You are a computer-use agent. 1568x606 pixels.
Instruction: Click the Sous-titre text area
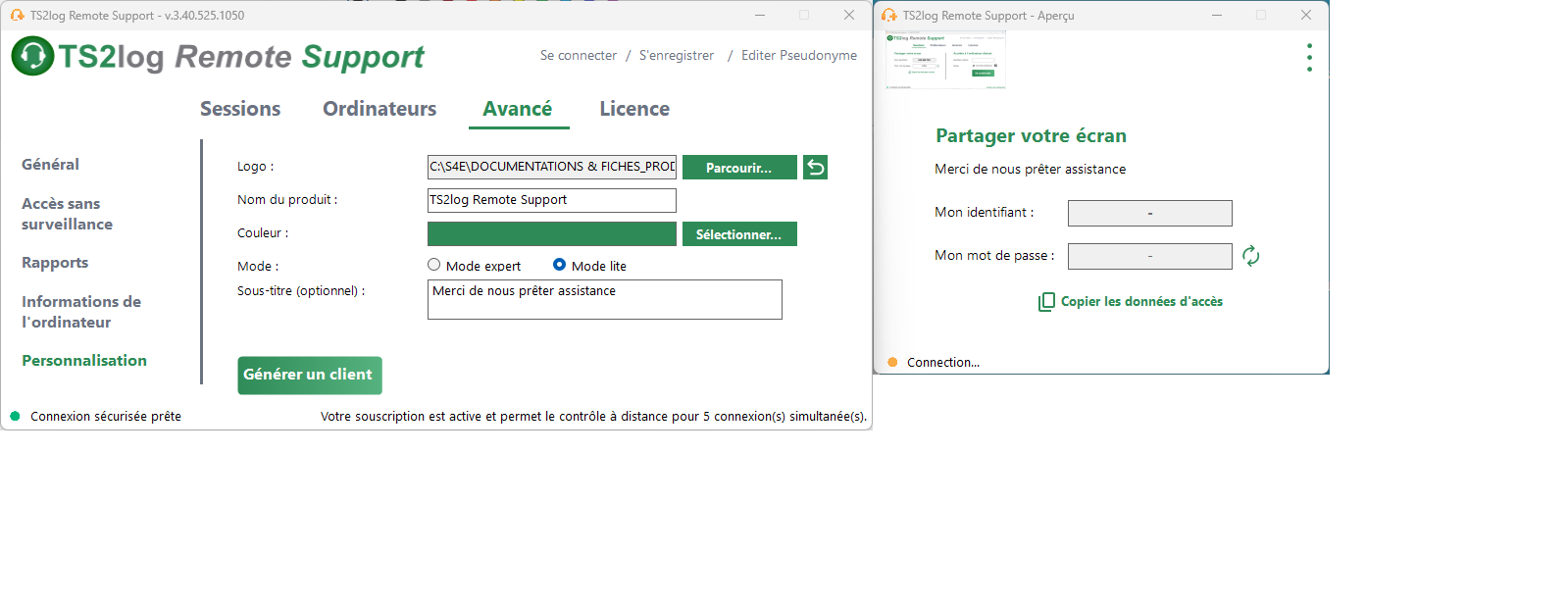click(605, 300)
